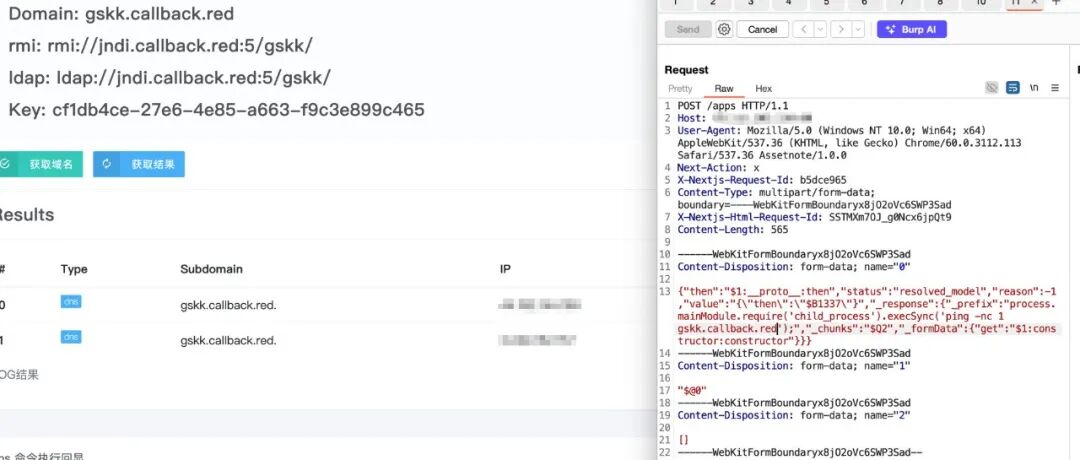Viewport: 1080px width, 460px height.
Task: Open the back history dropdown arrow
Action: [x=820, y=30]
